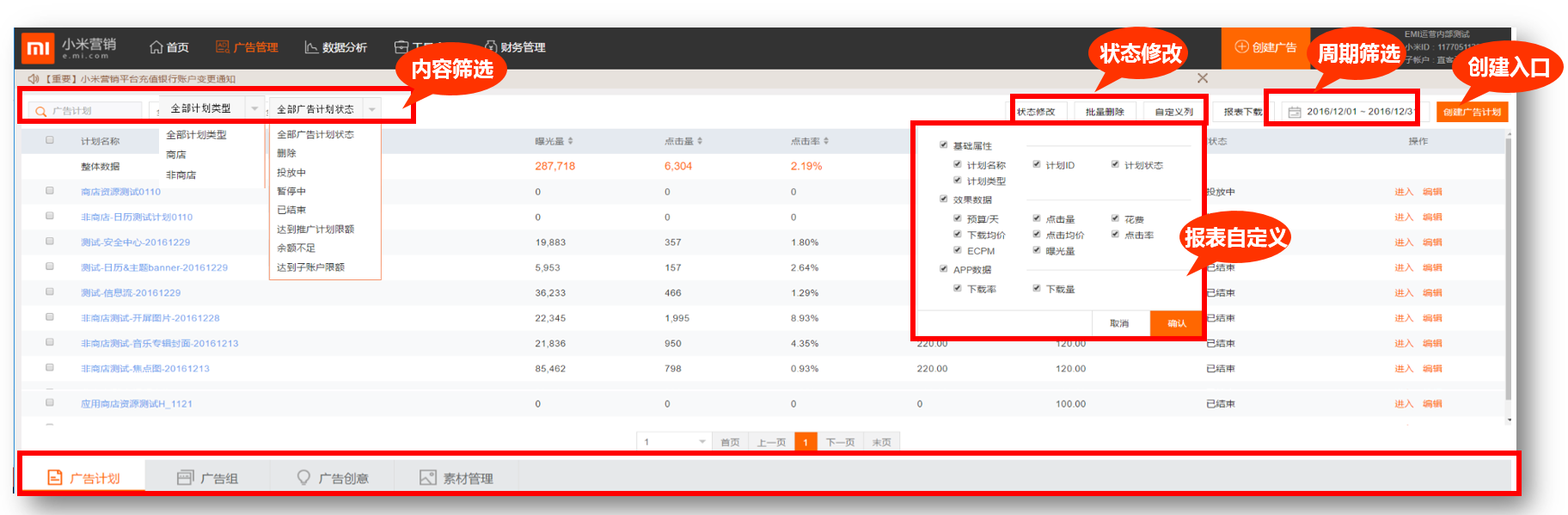Toggle the ECPM column checkbox
The height and width of the screenshot is (515, 1568).
tap(958, 250)
